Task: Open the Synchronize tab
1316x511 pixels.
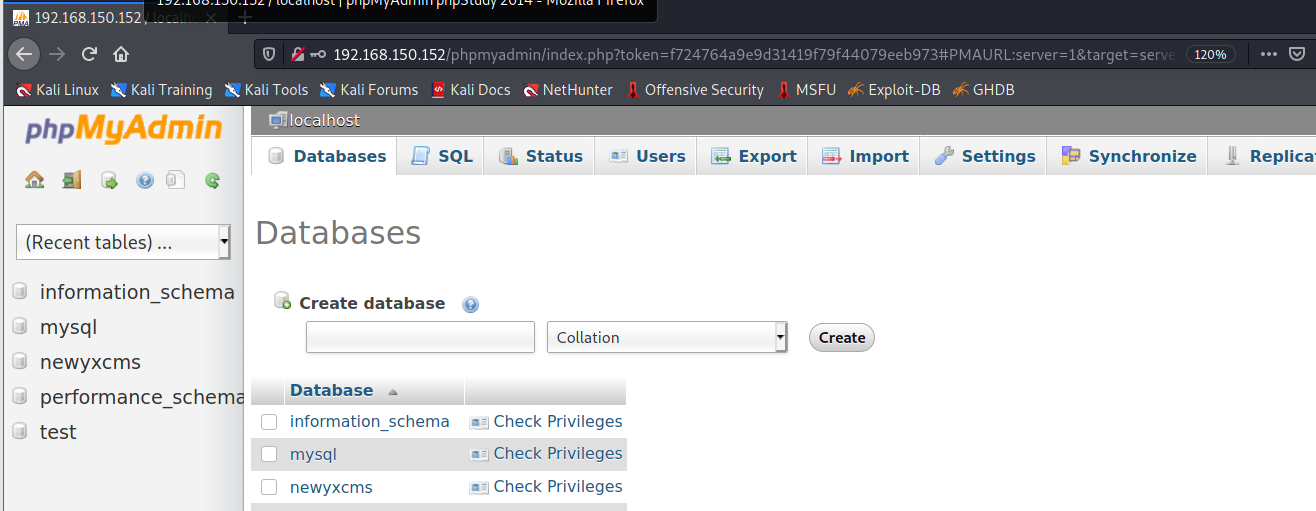Action: click(x=1128, y=157)
